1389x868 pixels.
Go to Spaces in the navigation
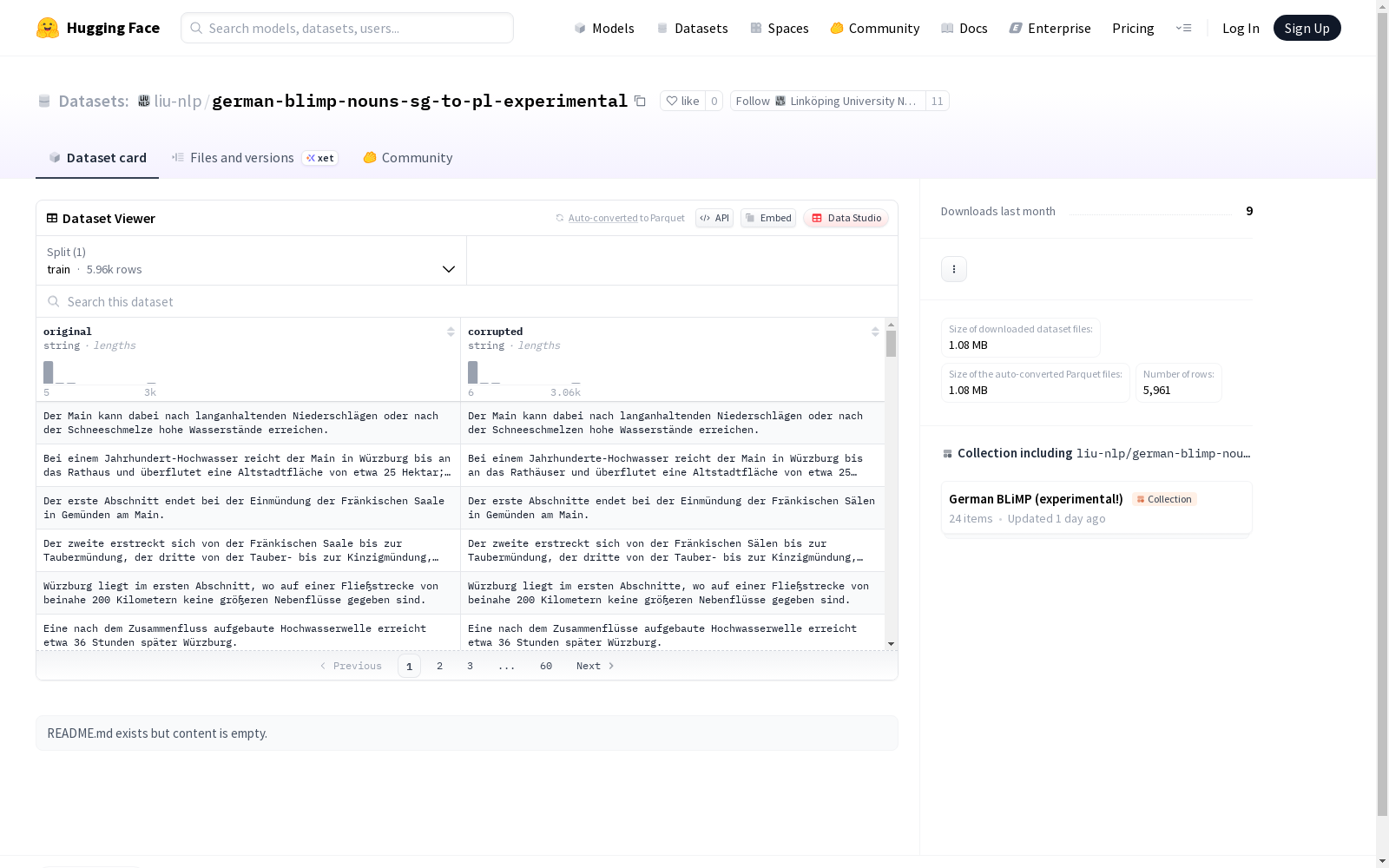pos(779,28)
